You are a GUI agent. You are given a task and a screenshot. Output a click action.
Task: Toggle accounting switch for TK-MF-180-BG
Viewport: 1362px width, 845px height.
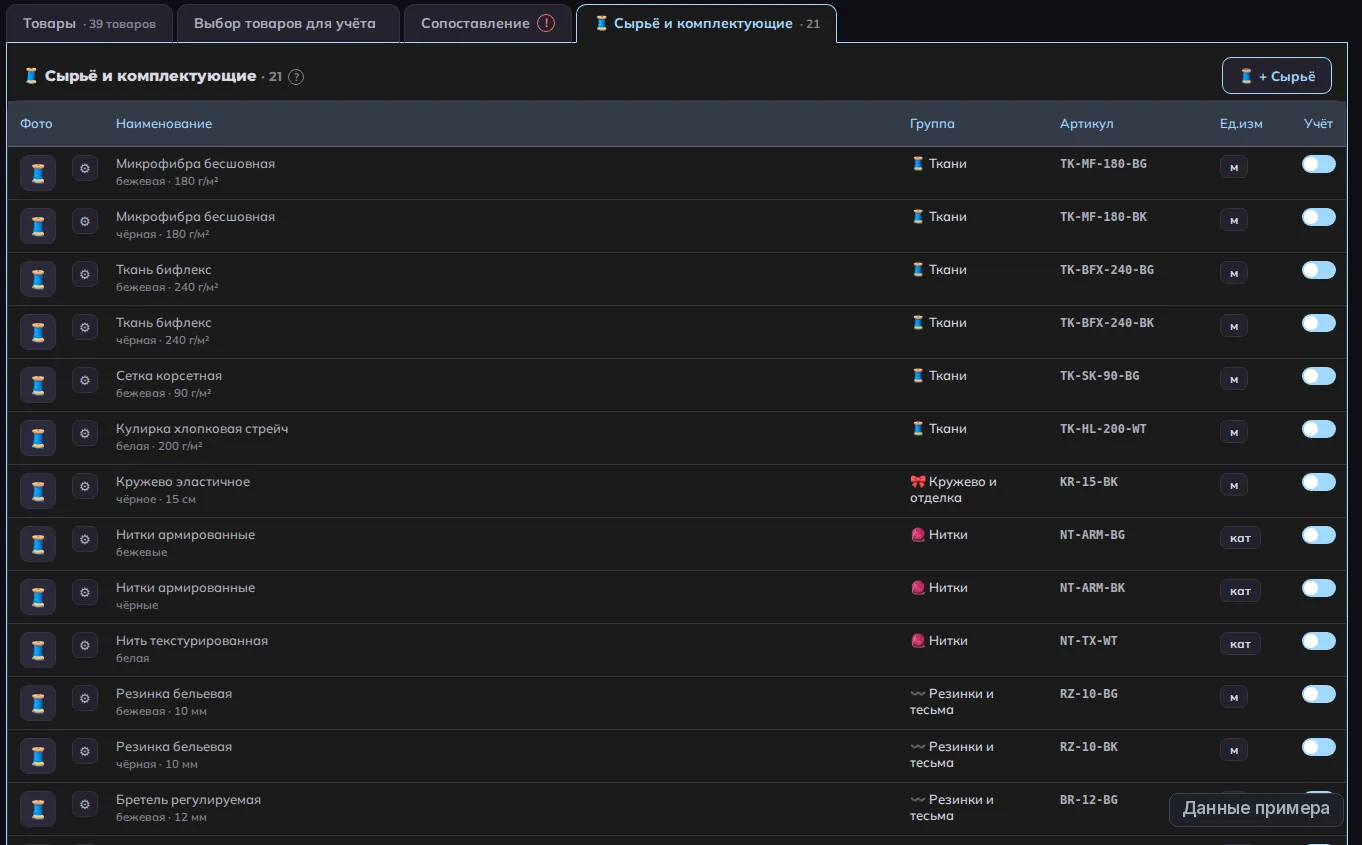pyautogui.click(x=1318, y=164)
